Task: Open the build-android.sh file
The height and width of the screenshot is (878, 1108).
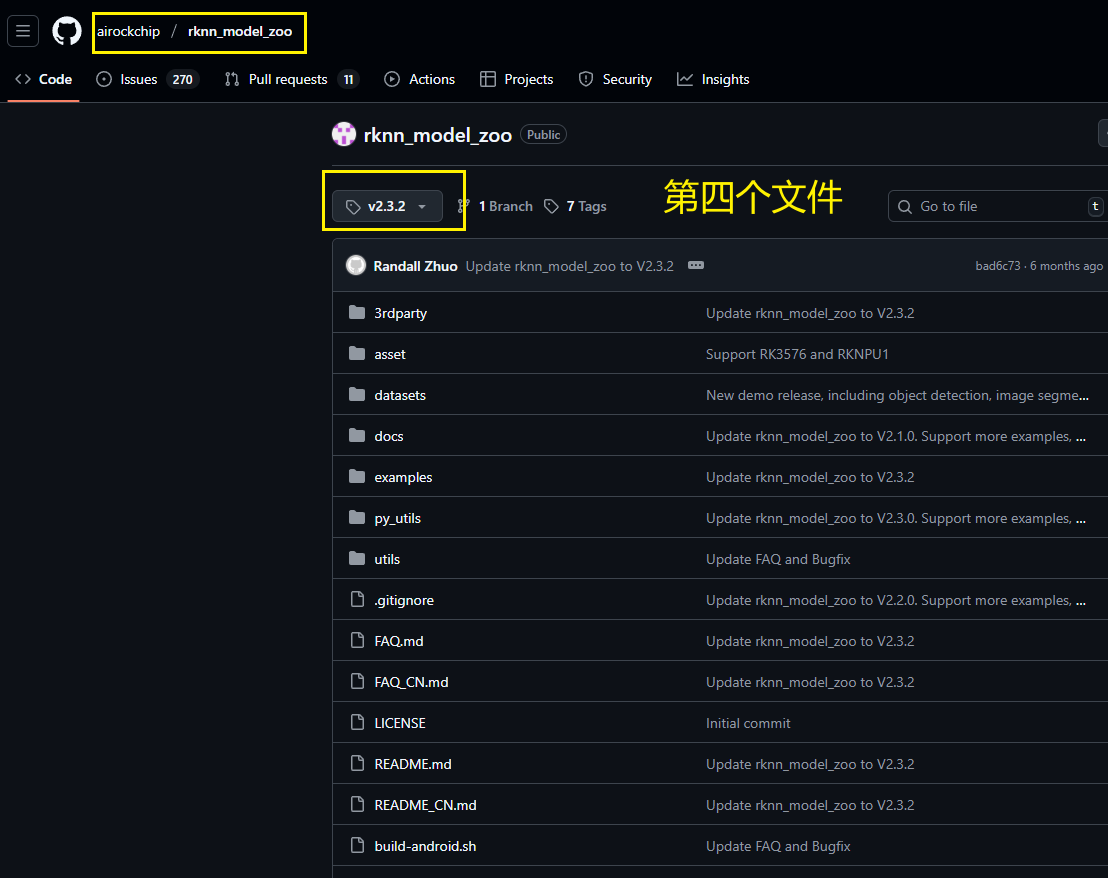Action: (425, 846)
